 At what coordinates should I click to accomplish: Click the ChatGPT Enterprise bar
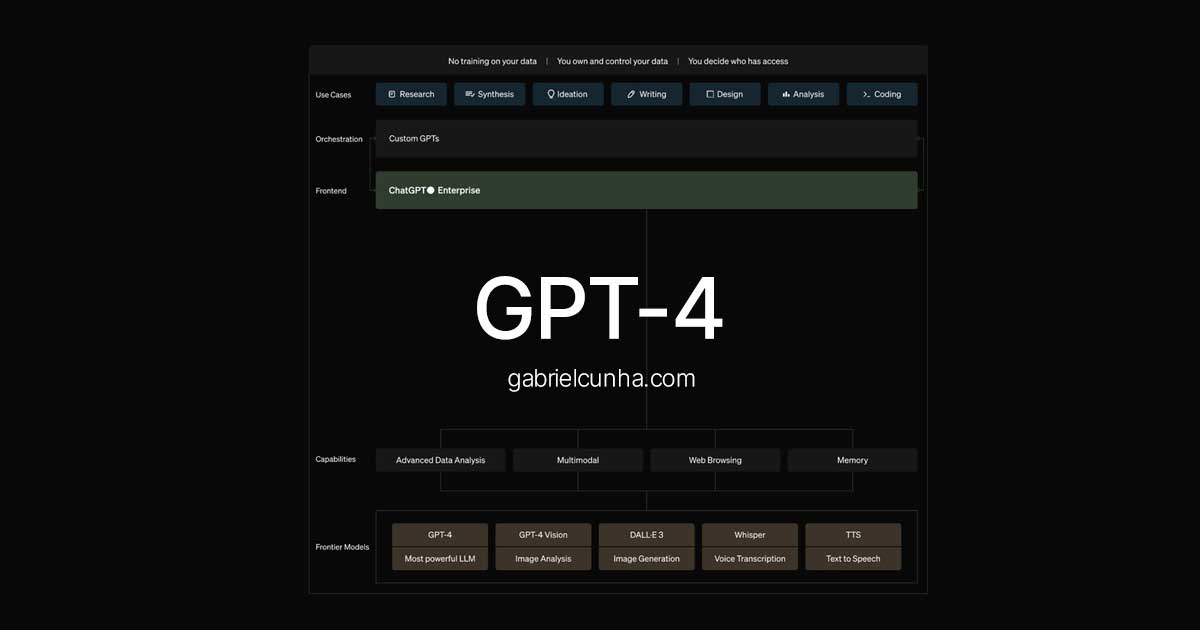click(646, 190)
